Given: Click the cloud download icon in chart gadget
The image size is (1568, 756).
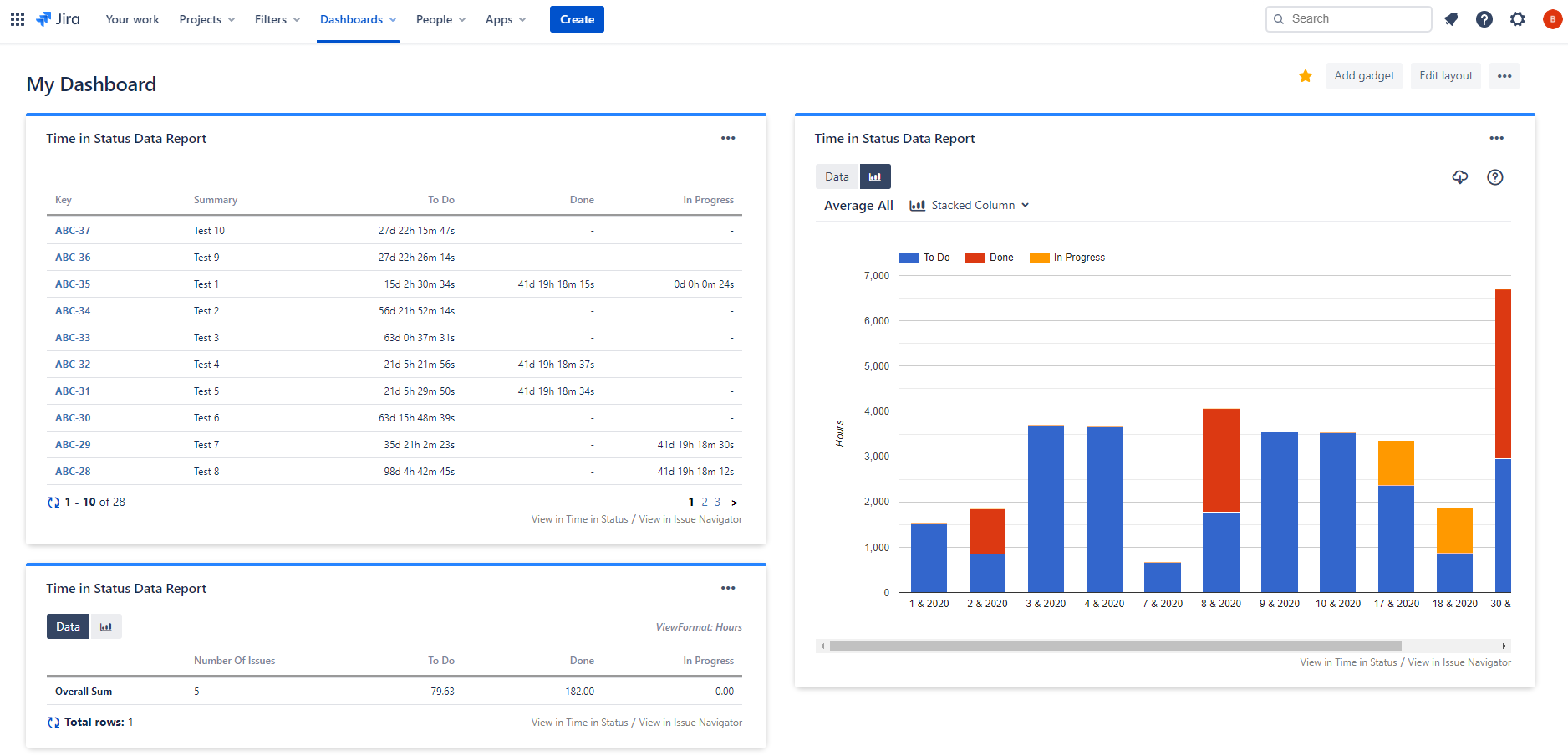Looking at the screenshot, I should tap(1460, 177).
